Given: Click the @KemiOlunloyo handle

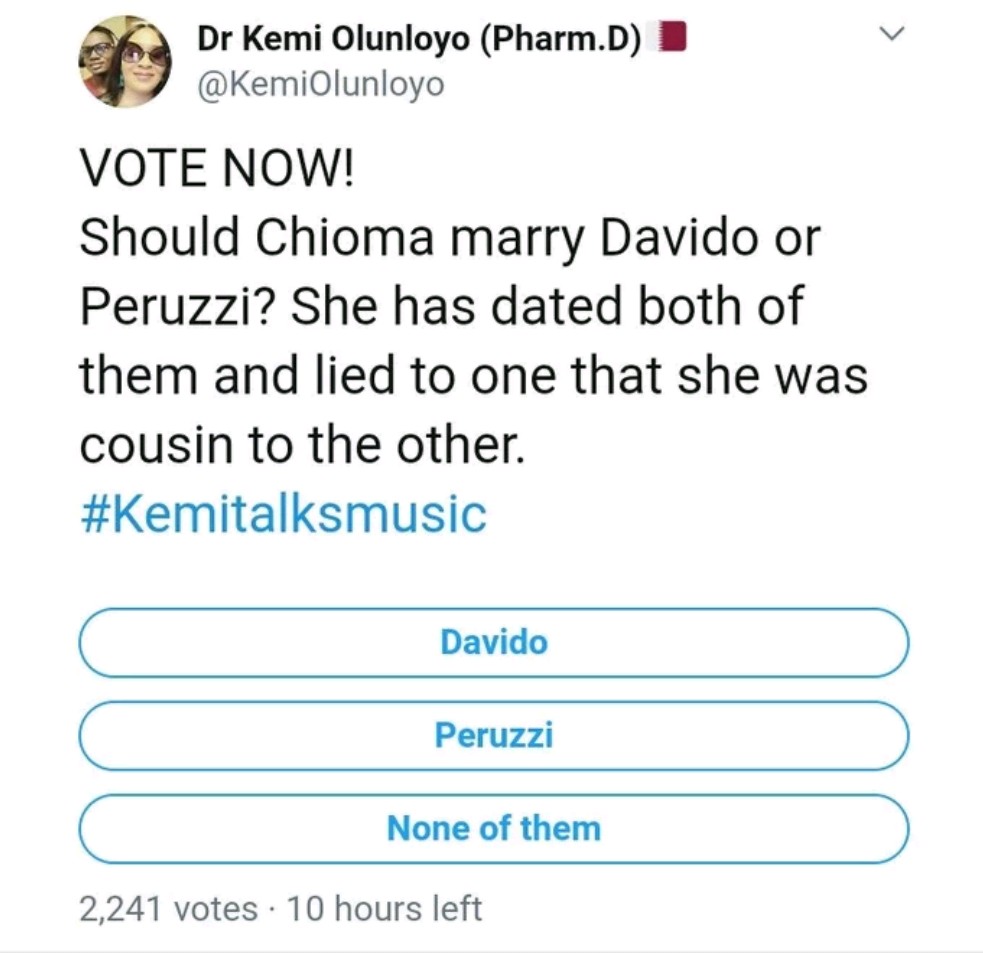Looking at the screenshot, I should click(319, 84).
